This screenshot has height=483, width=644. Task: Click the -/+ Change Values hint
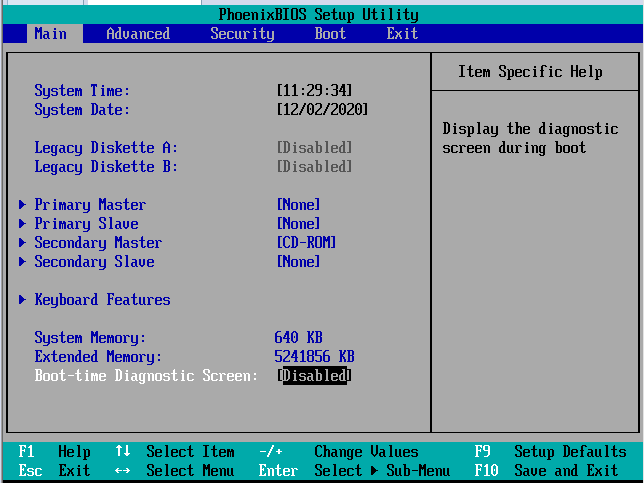[338, 451]
